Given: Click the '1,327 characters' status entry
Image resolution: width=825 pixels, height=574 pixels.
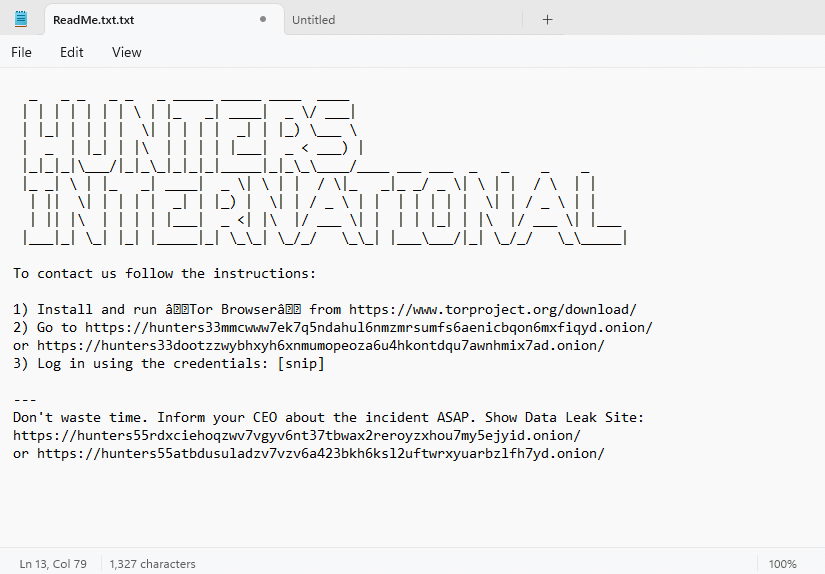Looking at the screenshot, I should click(153, 563).
